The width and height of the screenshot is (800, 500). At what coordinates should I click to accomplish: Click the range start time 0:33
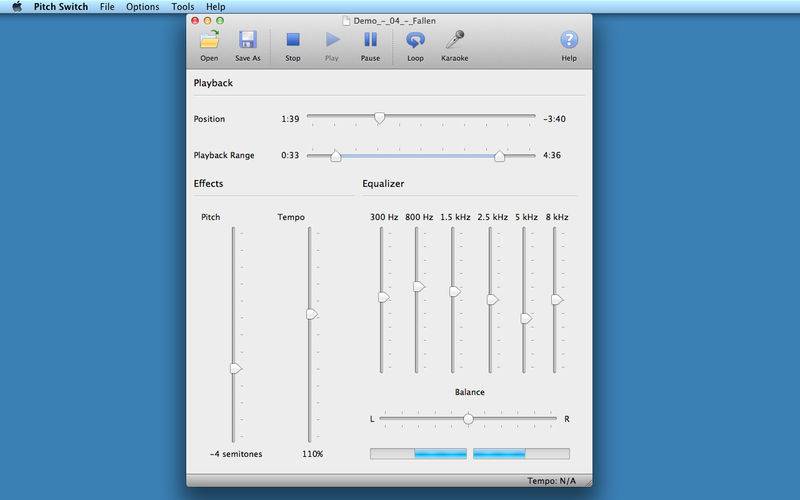(x=290, y=155)
